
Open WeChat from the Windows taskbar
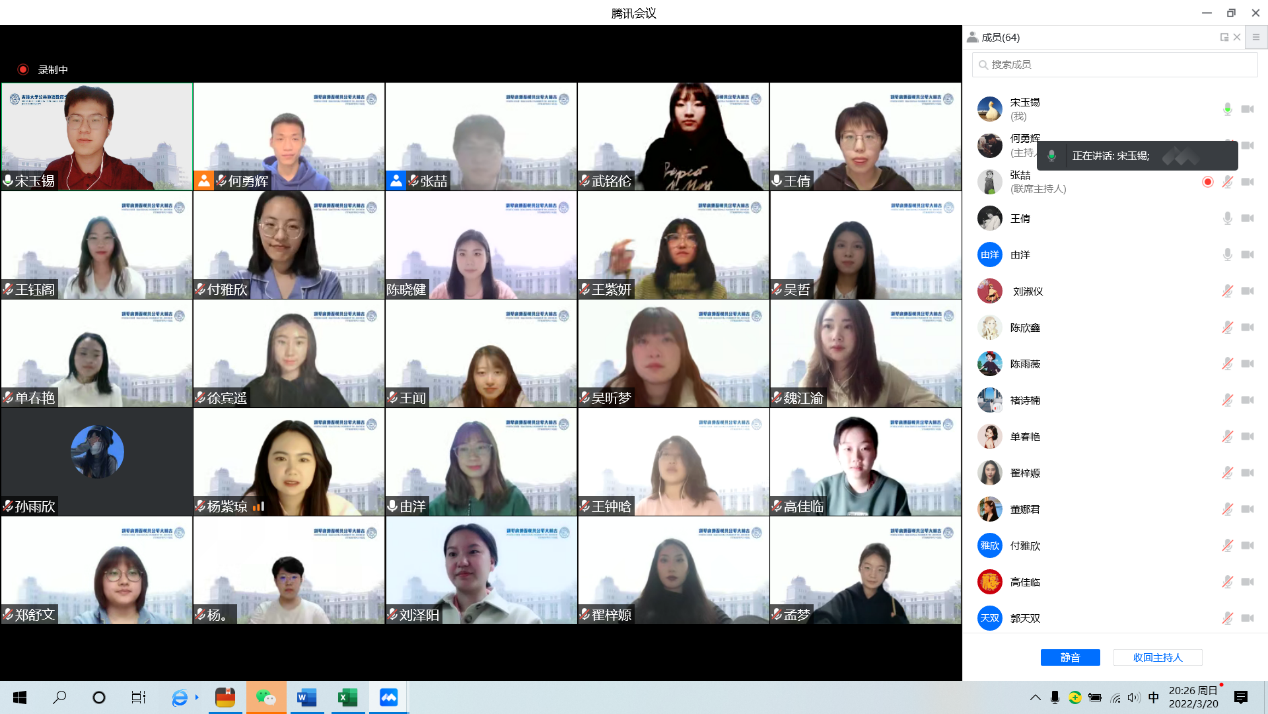[266, 697]
